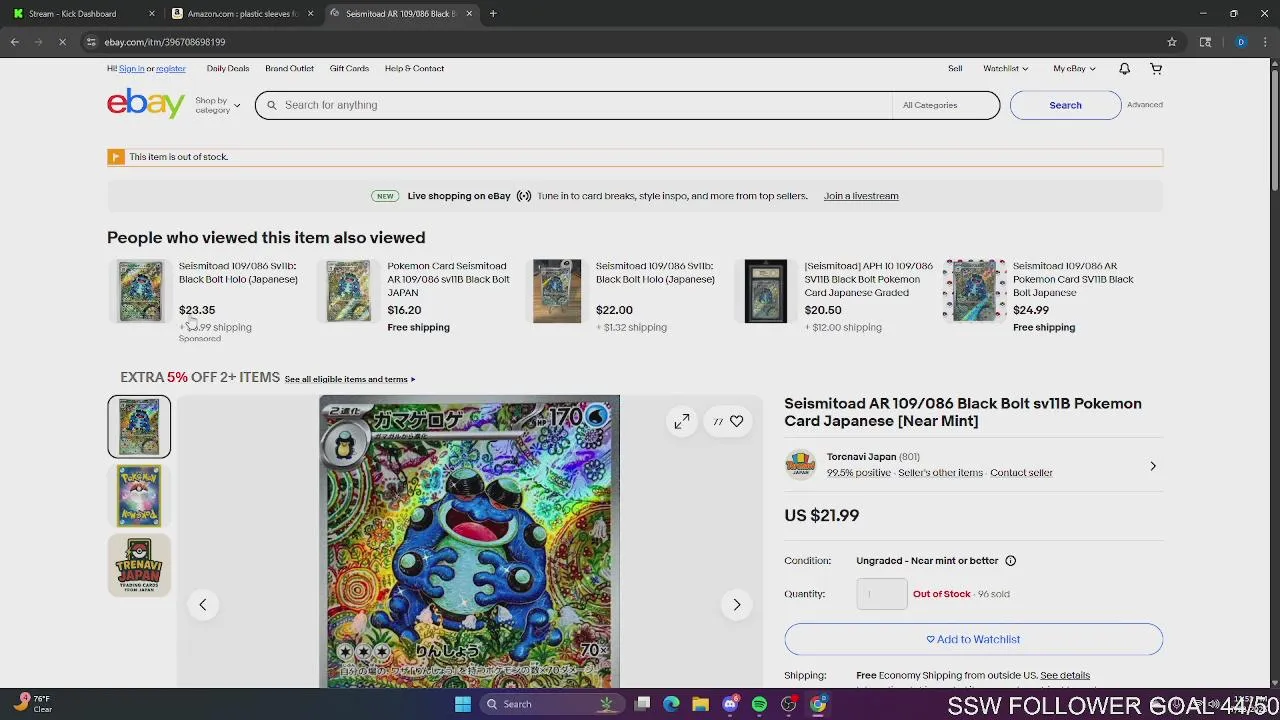
Task: Open the notifications bell icon
Action: (x=1124, y=68)
